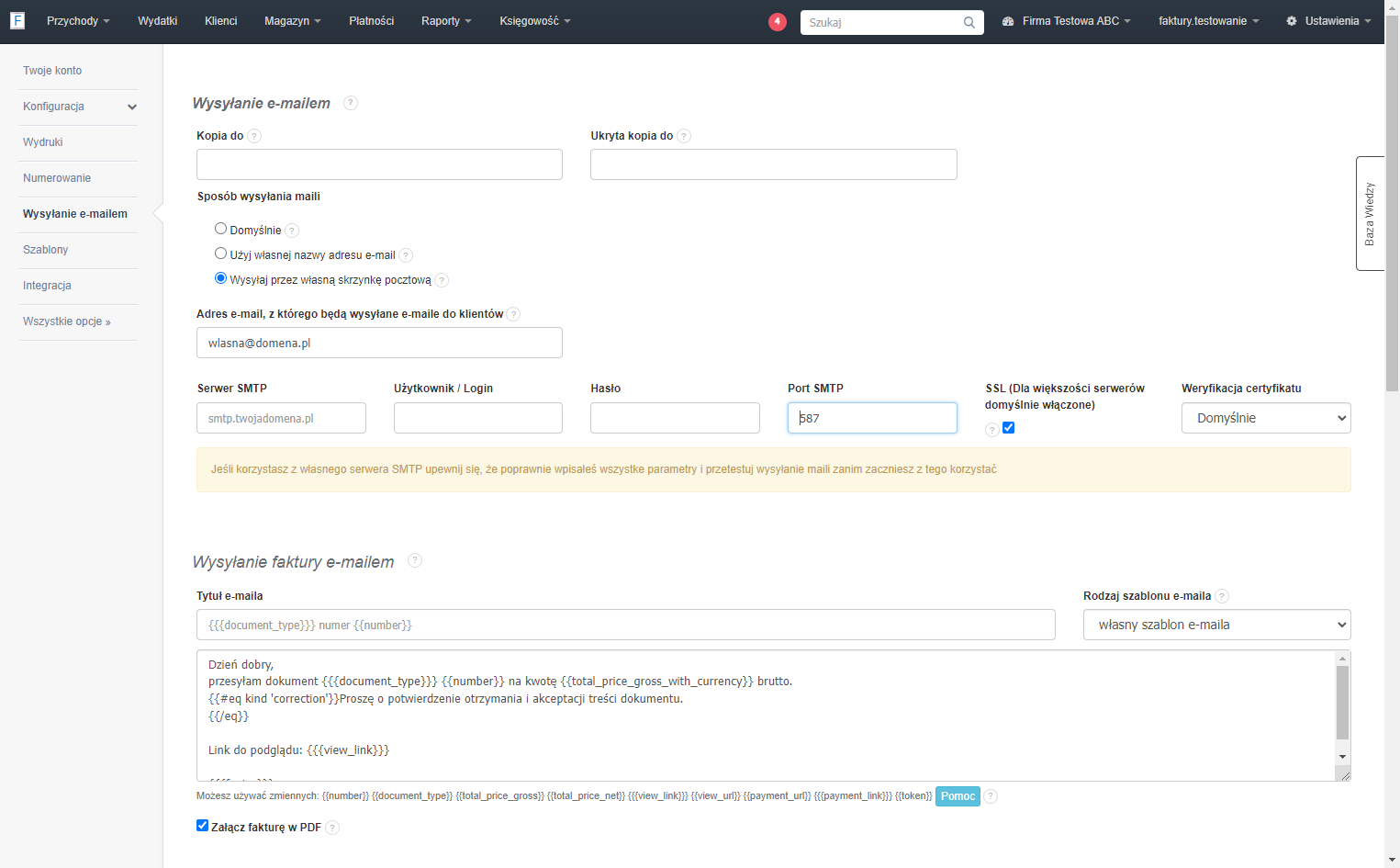Open Numerowanie in sidebar
1400x868 pixels.
point(57,178)
